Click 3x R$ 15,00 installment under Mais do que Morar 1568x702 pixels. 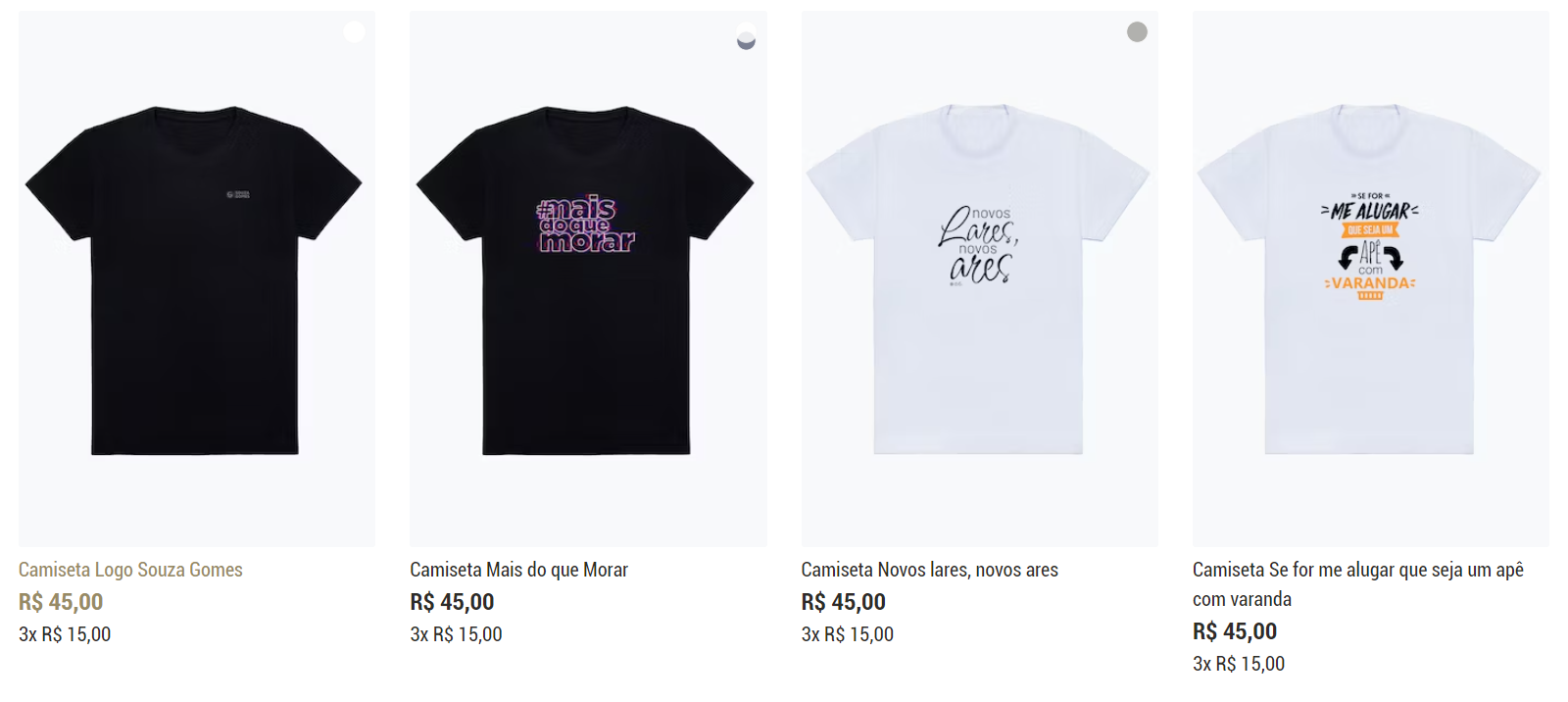click(x=456, y=634)
